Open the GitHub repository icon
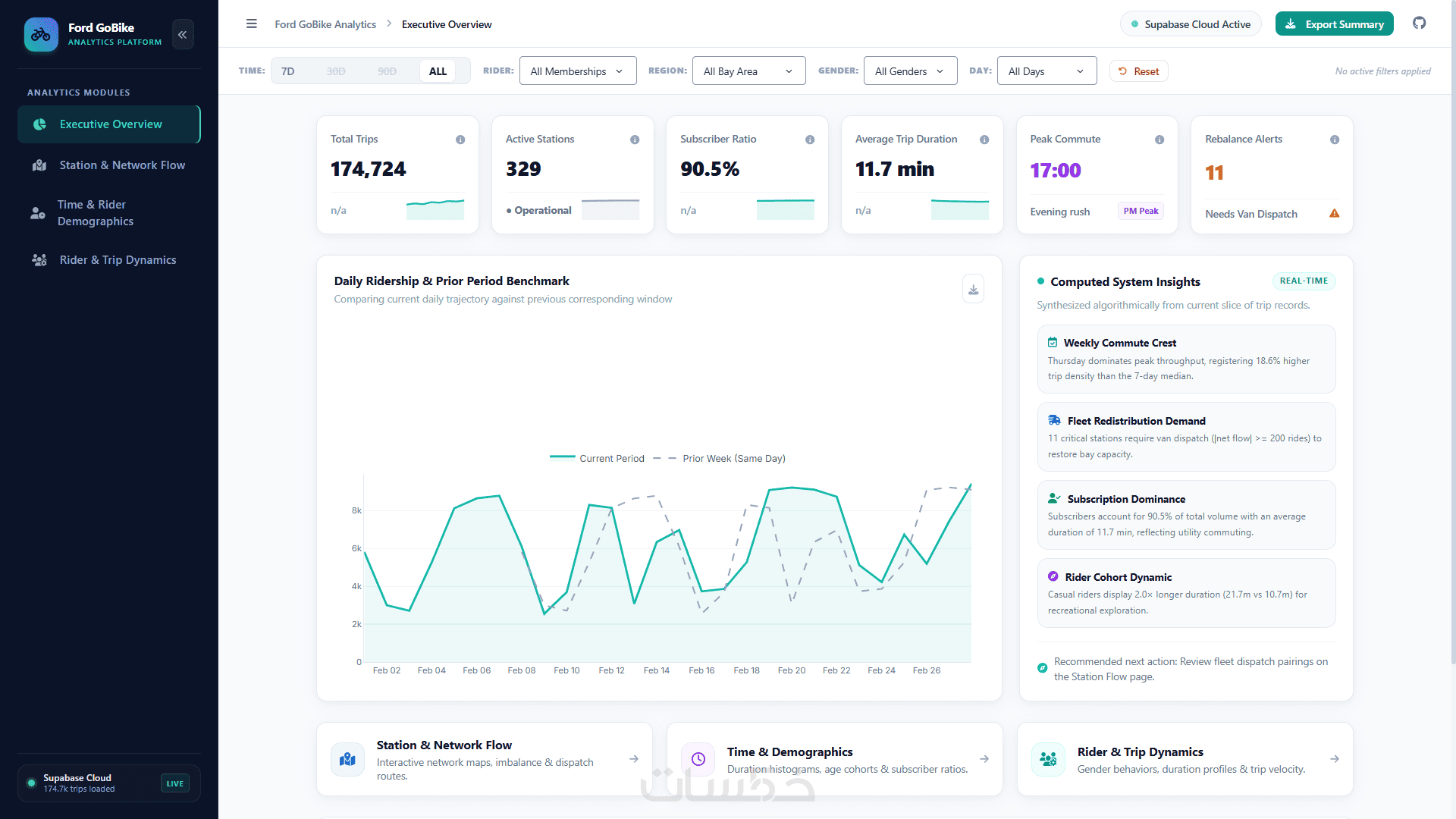The height and width of the screenshot is (819, 1456). (x=1420, y=24)
